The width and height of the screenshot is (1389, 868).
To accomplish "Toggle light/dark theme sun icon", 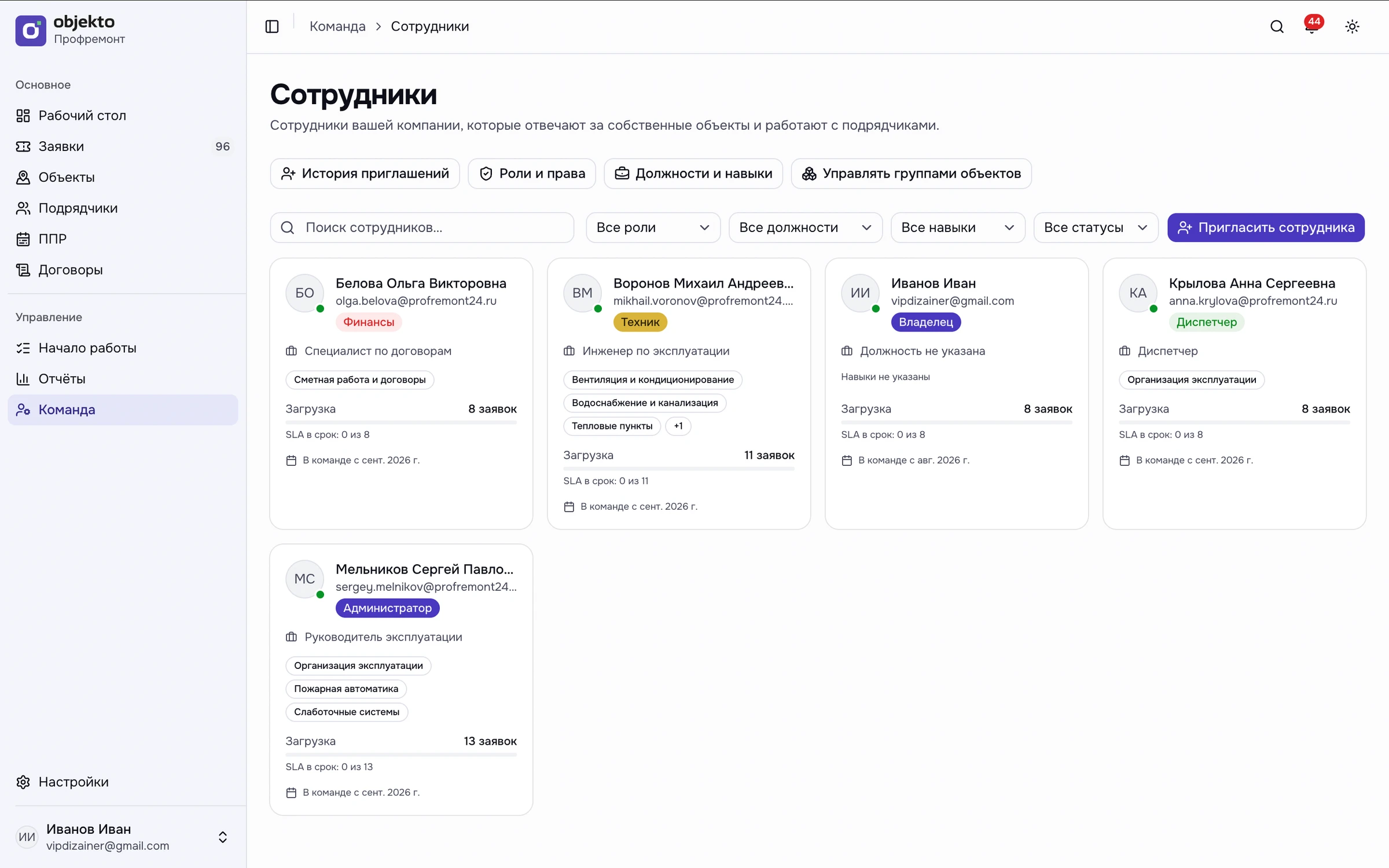I will point(1352,27).
